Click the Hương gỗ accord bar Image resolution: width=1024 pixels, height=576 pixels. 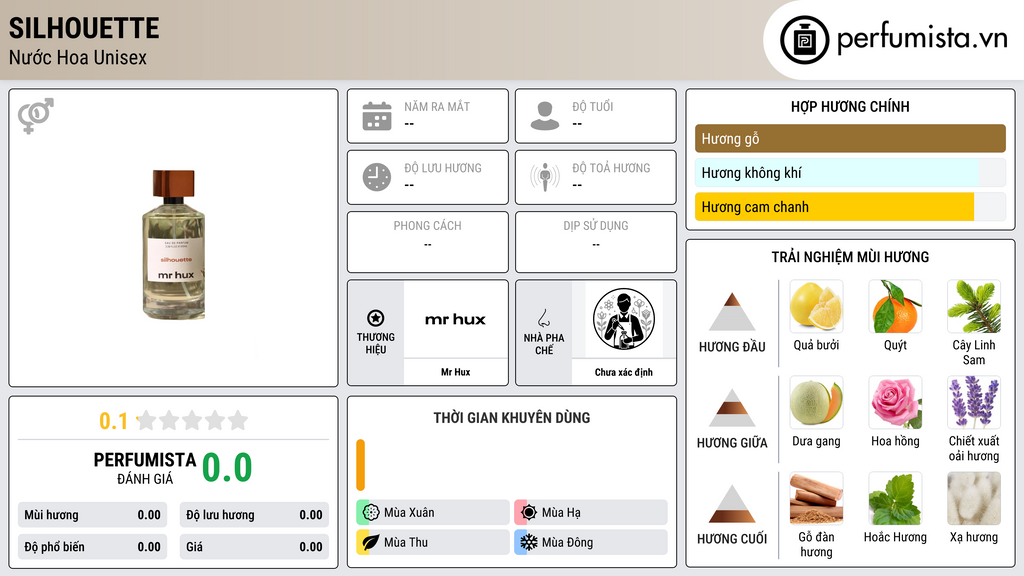pyautogui.click(x=850, y=138)
